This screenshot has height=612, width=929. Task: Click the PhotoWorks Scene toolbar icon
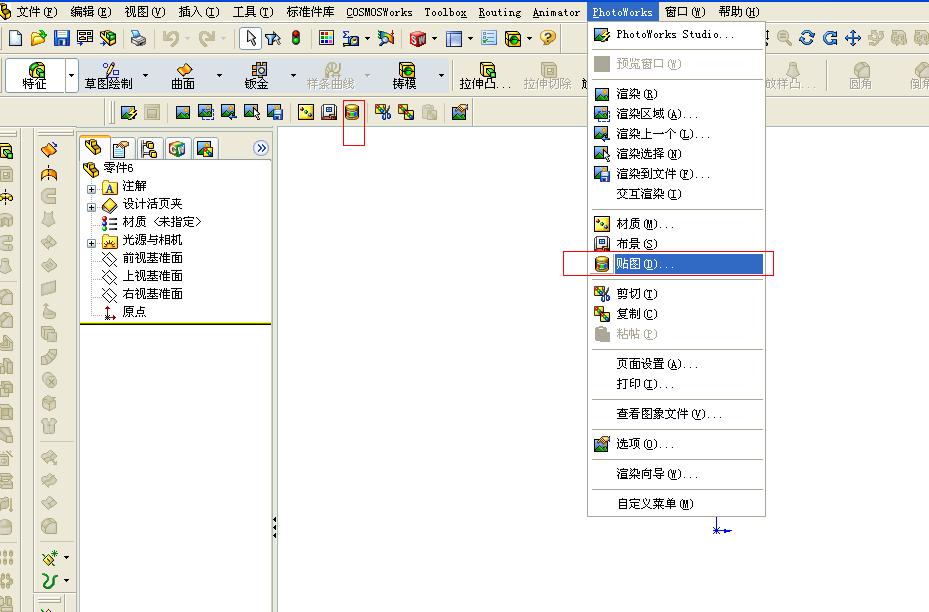tap(329, 111)
